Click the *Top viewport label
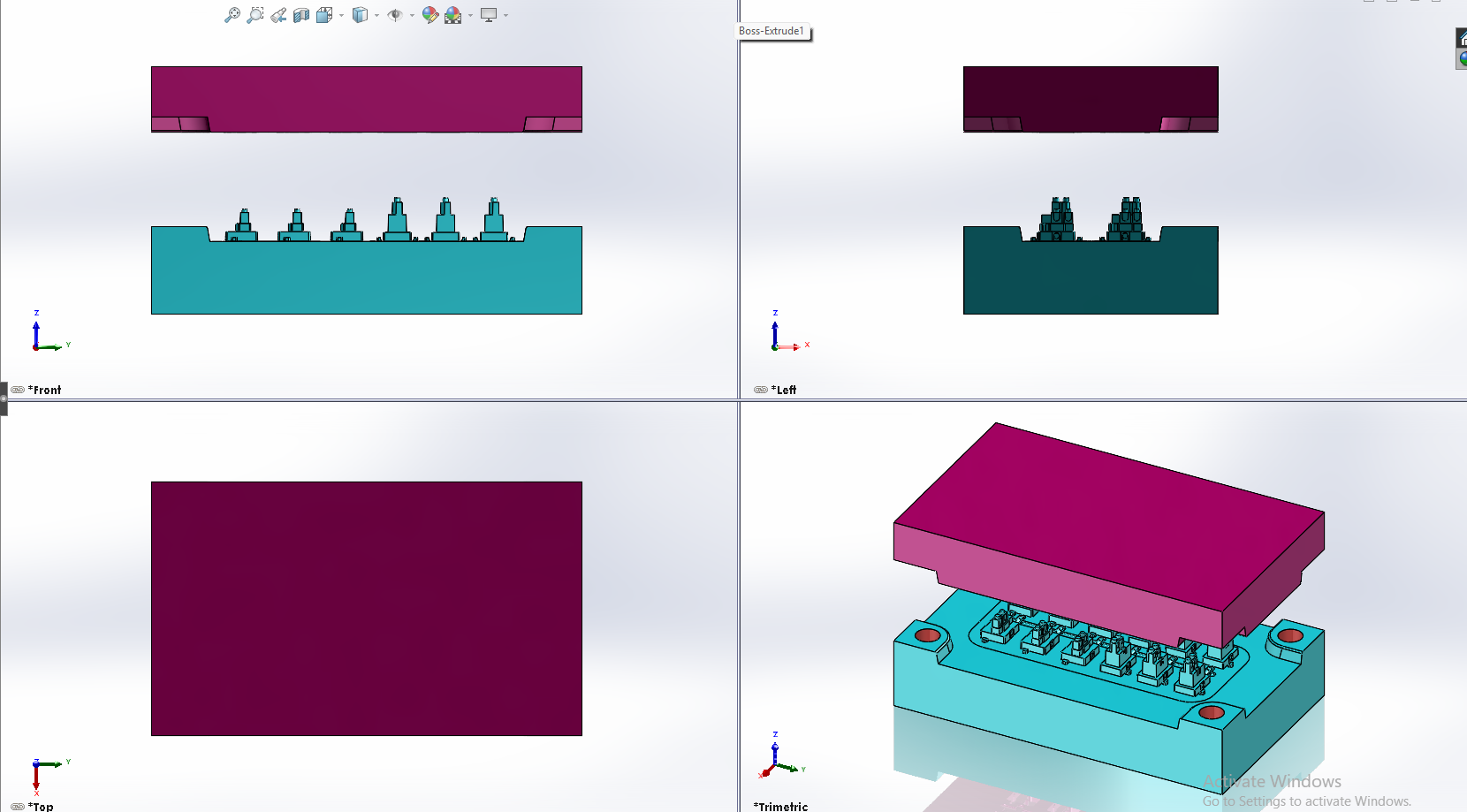The height and width of the screenshot is (812, 1467). click(x=41, y=807)
